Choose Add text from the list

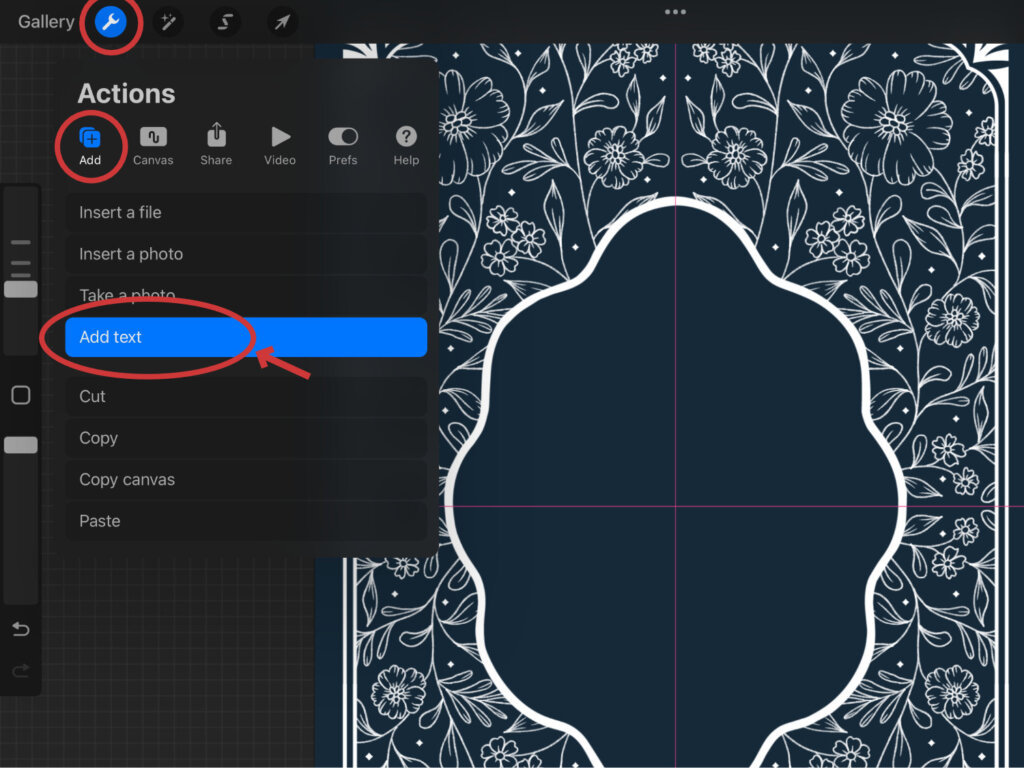pos(245,337)
